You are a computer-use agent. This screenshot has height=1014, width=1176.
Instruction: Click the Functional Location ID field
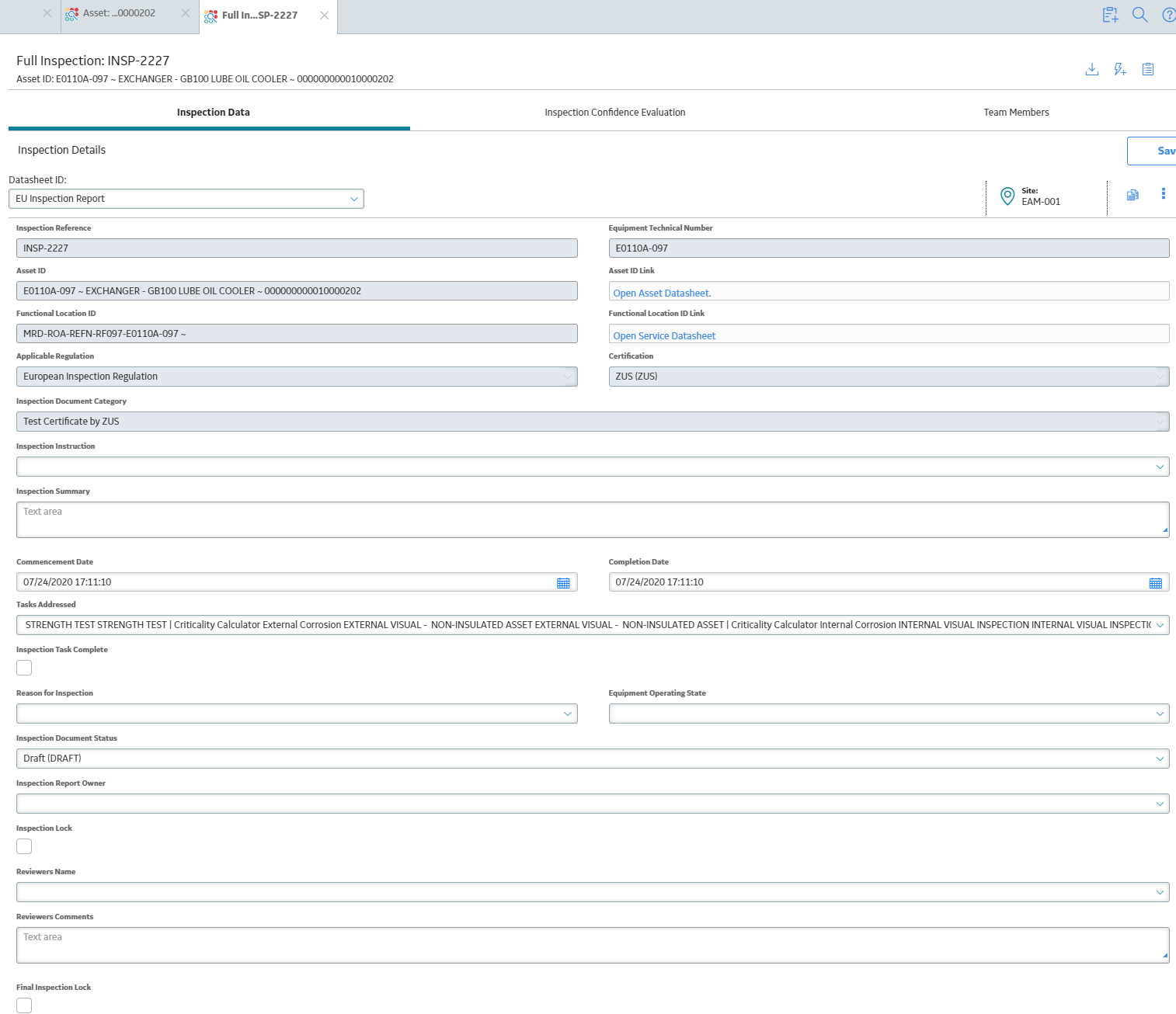coord(297,334)
